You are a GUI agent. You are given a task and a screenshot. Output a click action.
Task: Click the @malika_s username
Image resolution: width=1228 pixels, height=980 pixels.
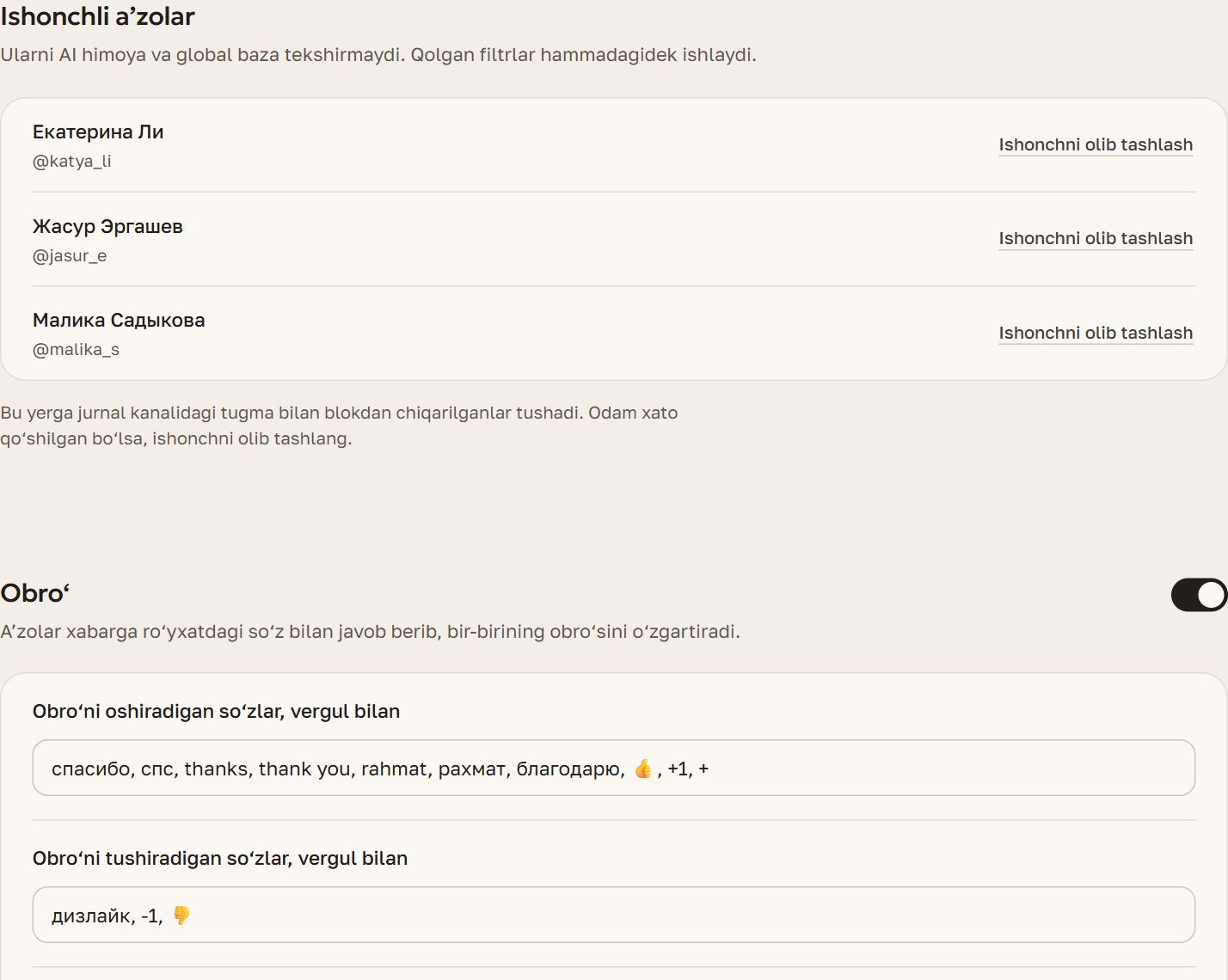click(x=76, y=349)
